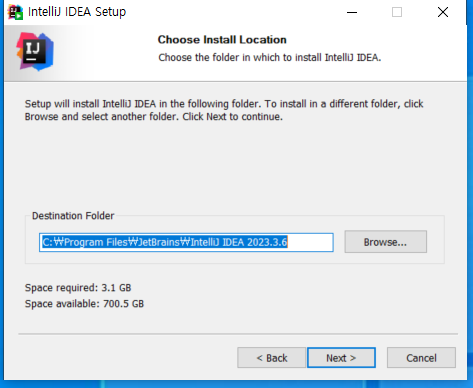Viewport: 473px width, 388px height.
Task: Open the Browse... folder picker
Action: click(x=385, y=242)
